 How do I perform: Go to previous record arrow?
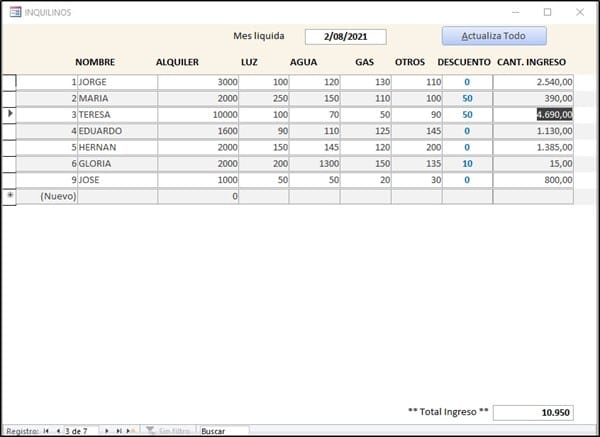point(57,431)
